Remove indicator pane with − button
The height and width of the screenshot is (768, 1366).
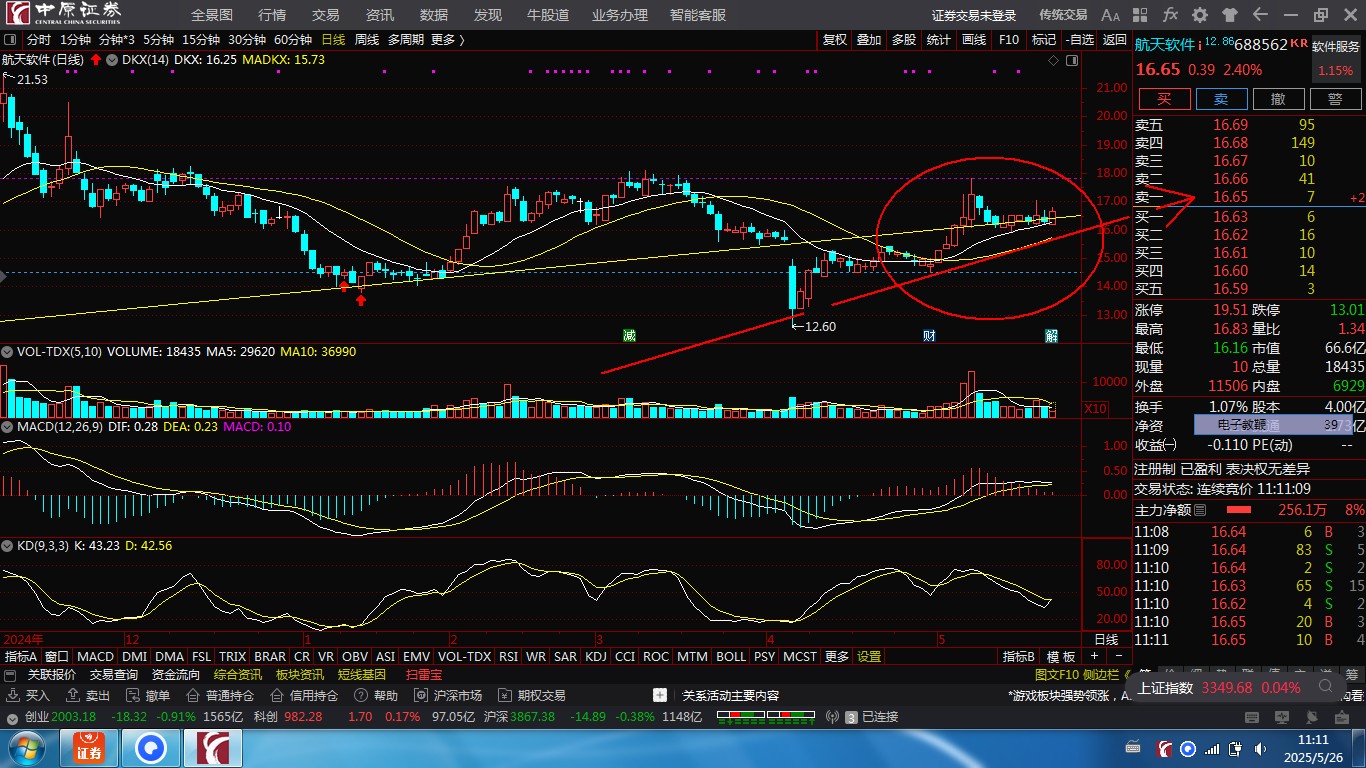1118,657
